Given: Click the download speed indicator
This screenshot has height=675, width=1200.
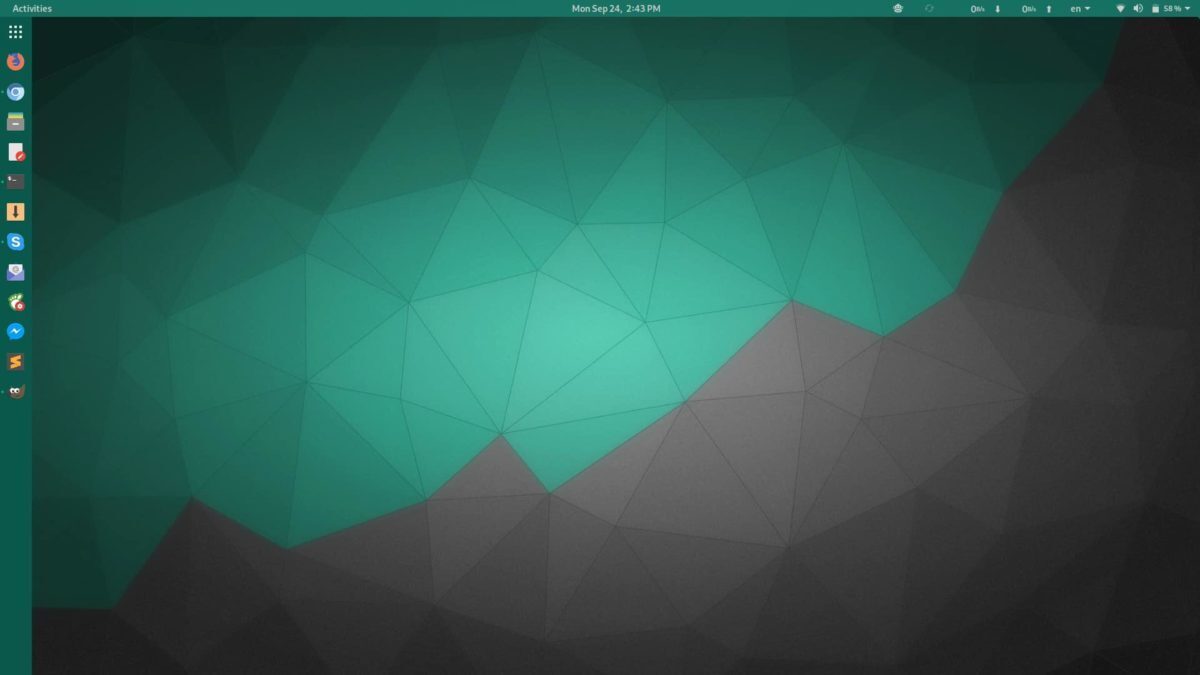Looking at the screenshot, I should tap(985, 8).
